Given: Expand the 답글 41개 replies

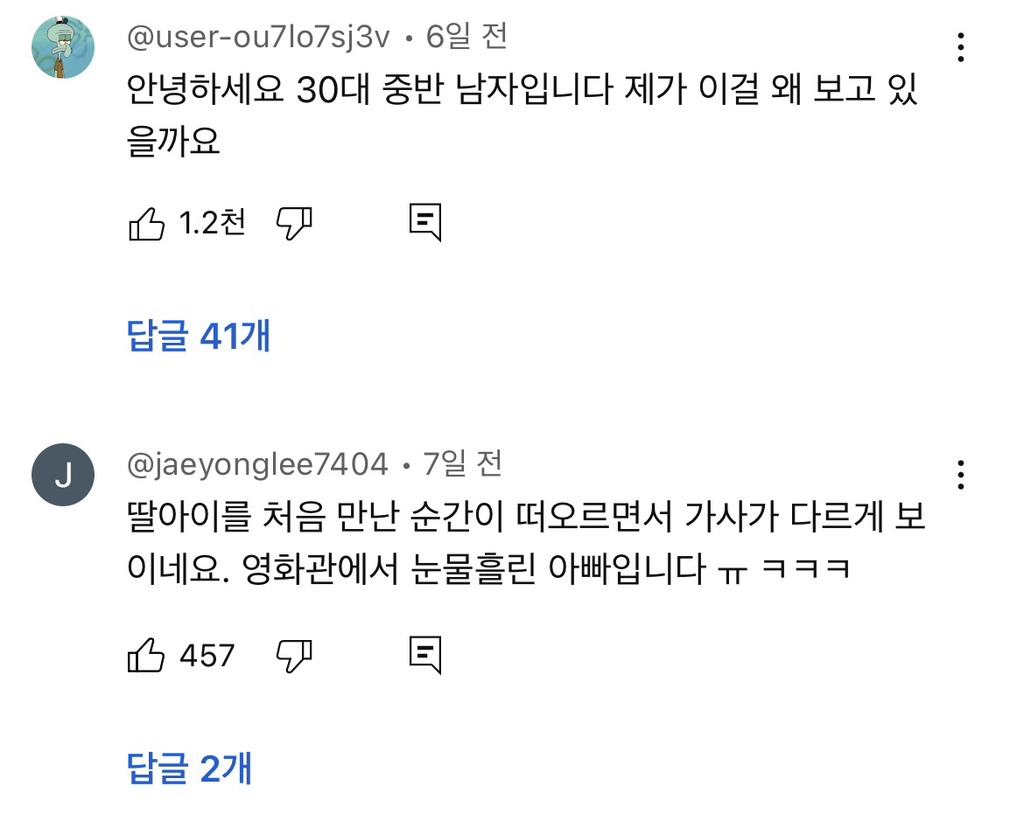Looking at the screenshot, I should click(x=199, y=336).
